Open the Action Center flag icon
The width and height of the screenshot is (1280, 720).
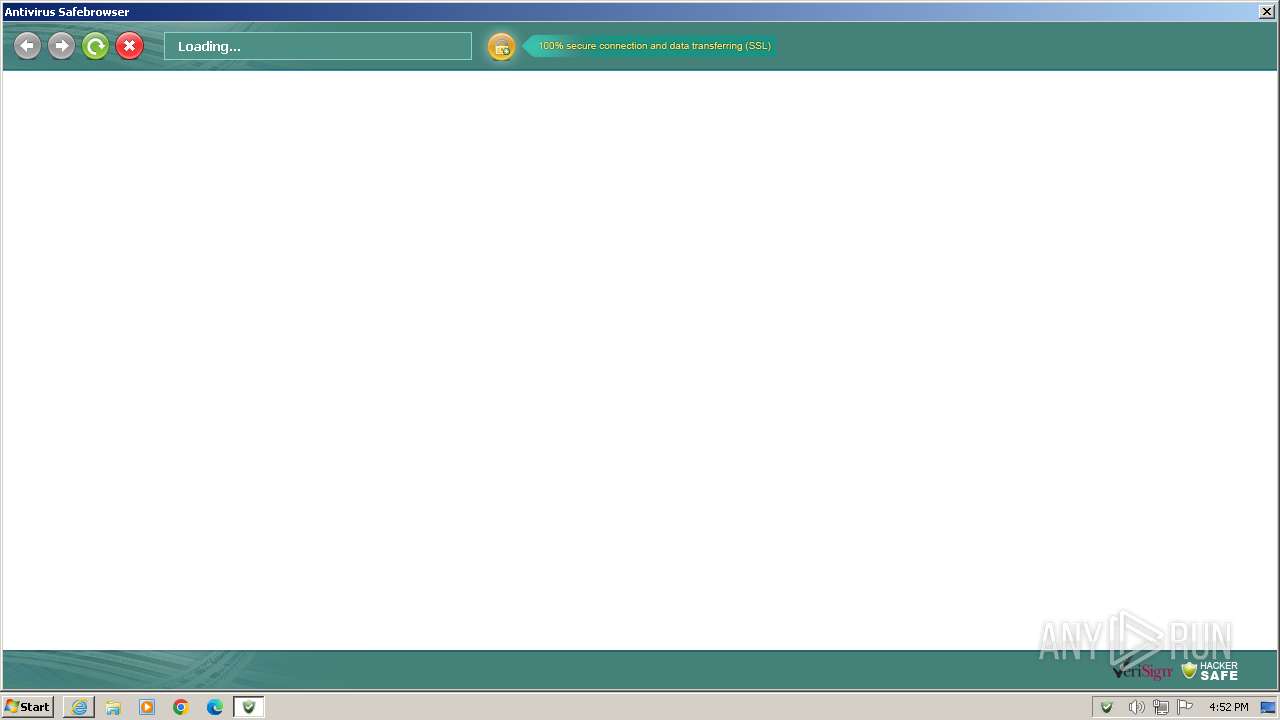point(1185,707)
